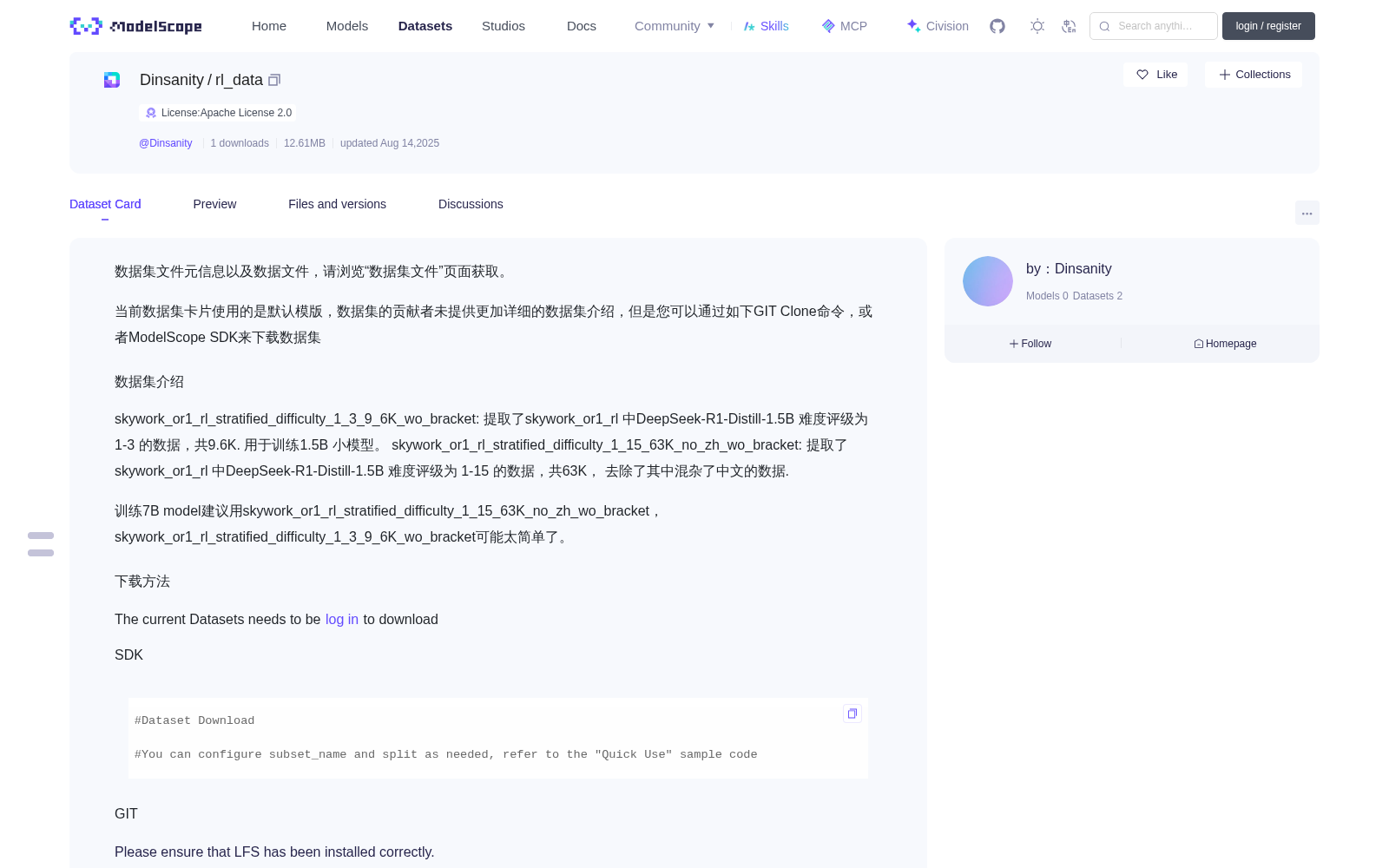Go to the Home page
This screenshot has width=1389, height=868.
coord(269,26)
